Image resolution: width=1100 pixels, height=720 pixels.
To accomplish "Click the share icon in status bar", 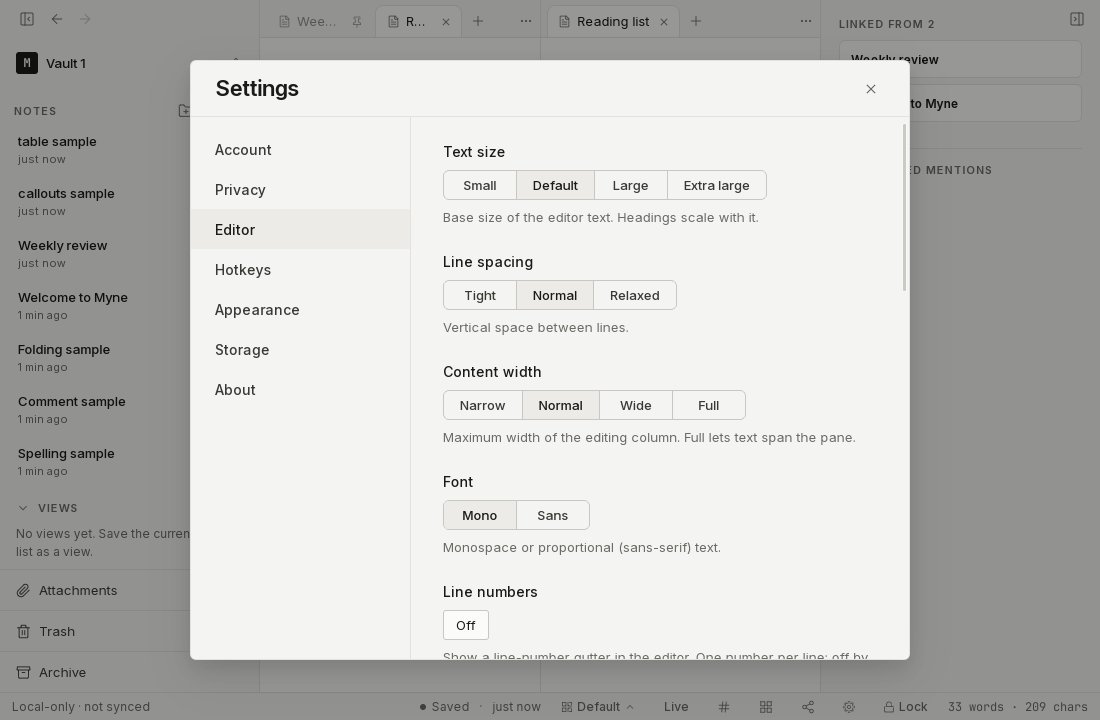I will pos(807,707).
